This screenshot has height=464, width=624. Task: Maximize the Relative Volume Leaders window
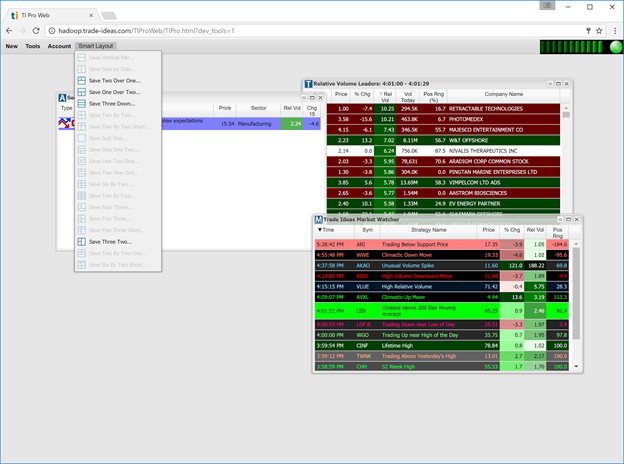(558, 84)
